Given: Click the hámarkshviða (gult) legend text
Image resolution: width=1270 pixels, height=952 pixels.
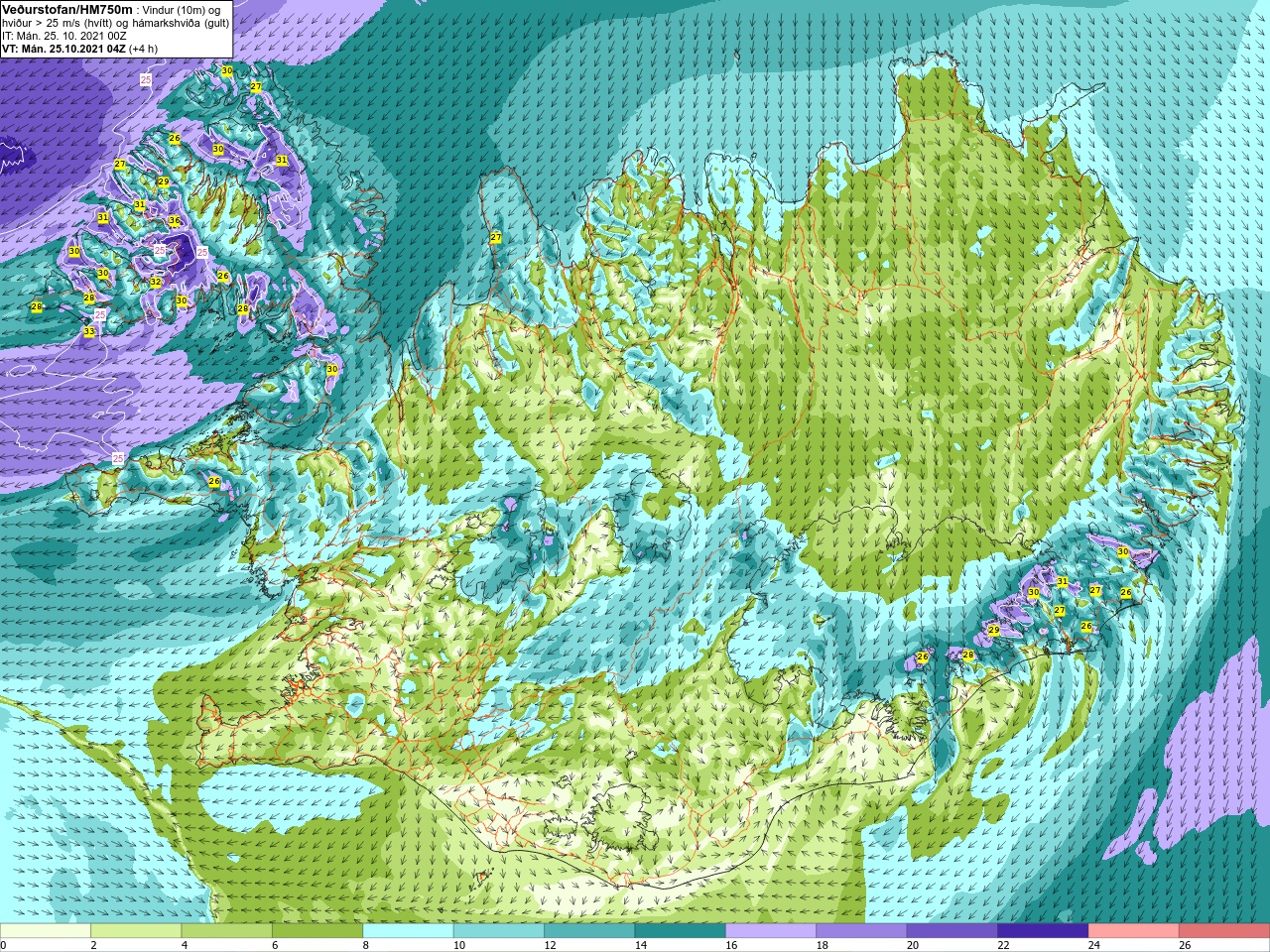Looking at the screenshot, I should click(x=181, y=23).
